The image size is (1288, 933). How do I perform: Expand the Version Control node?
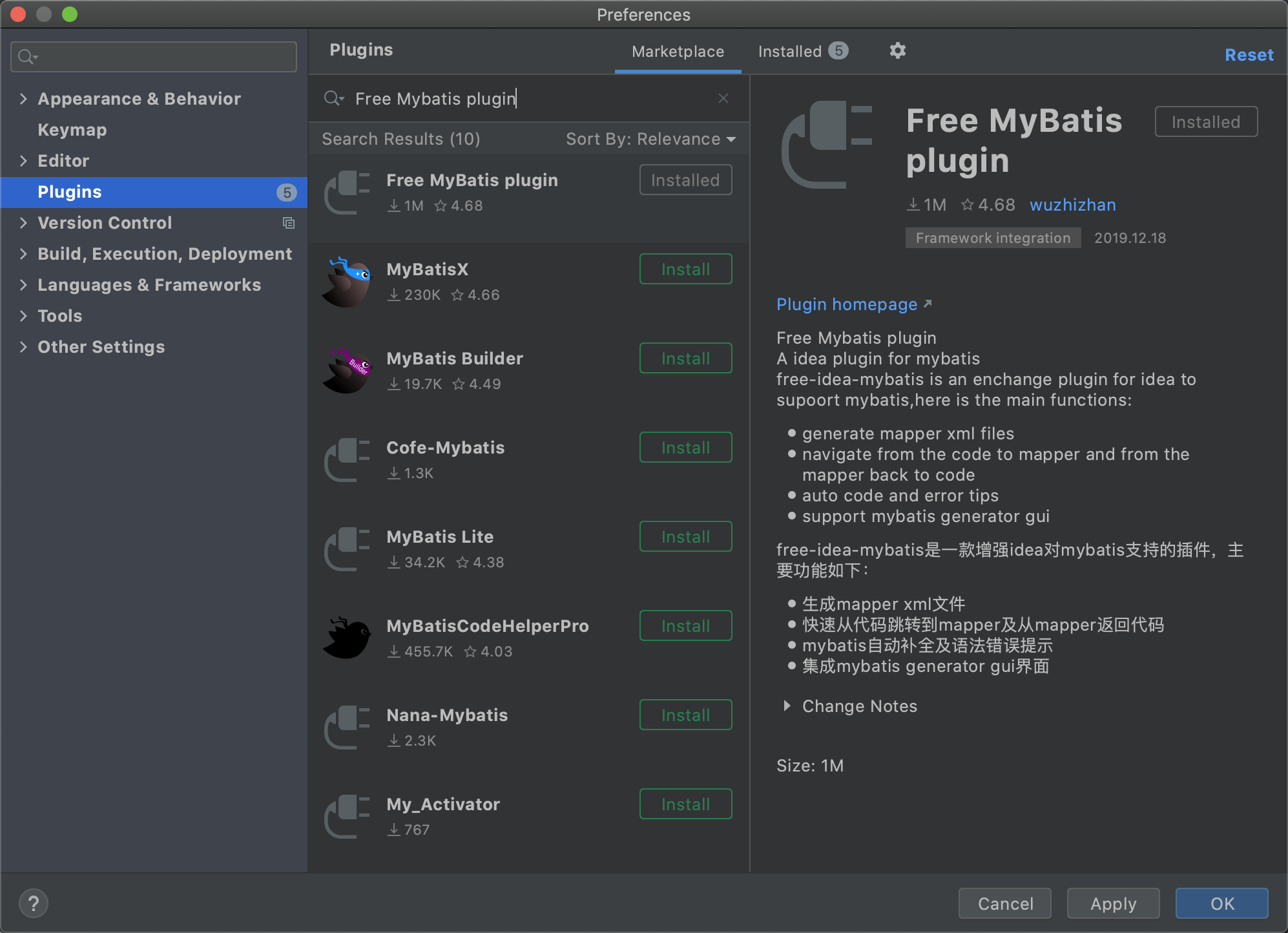pyautogui.click(x=23, y=223)
